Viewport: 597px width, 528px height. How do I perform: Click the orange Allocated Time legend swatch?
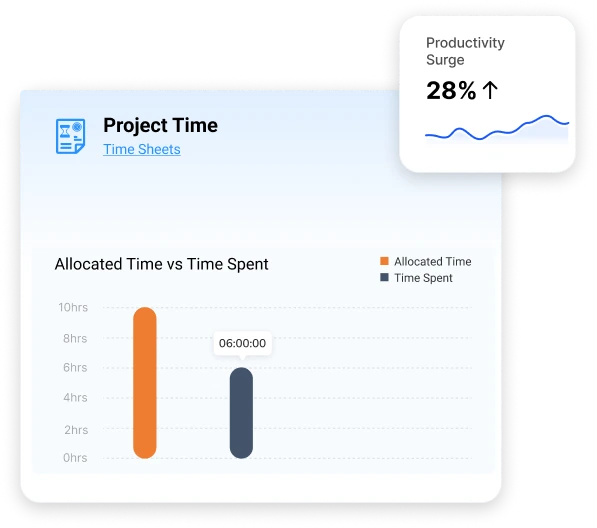[385, 261]
